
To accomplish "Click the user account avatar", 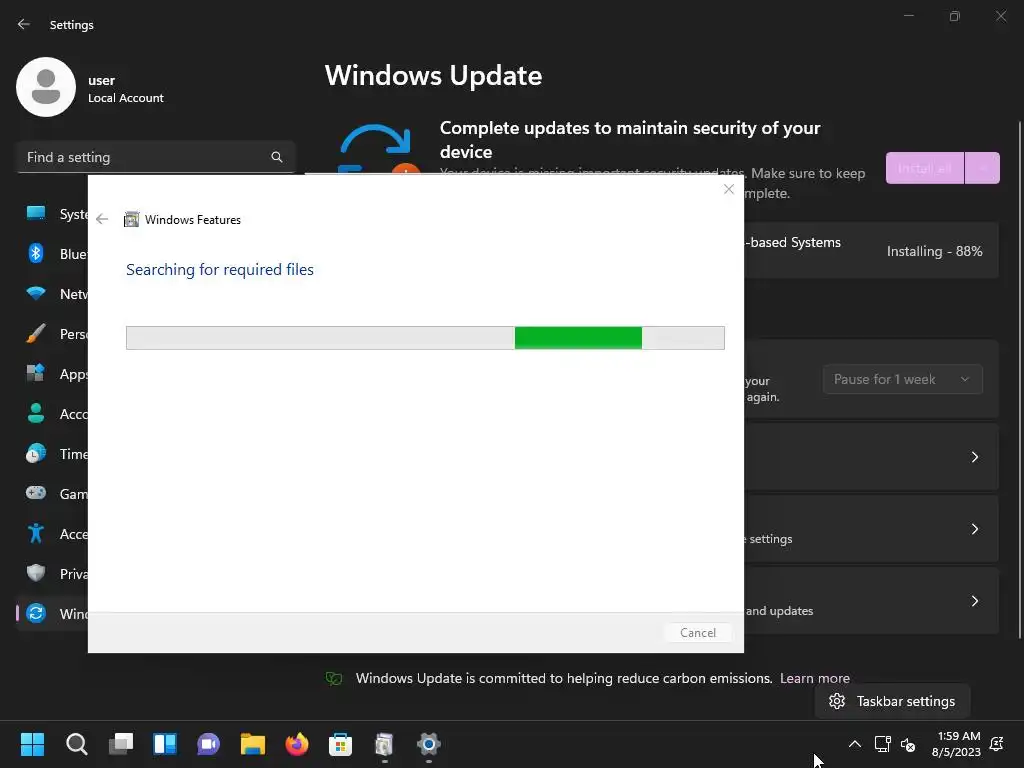I will (x=46, y=87).
